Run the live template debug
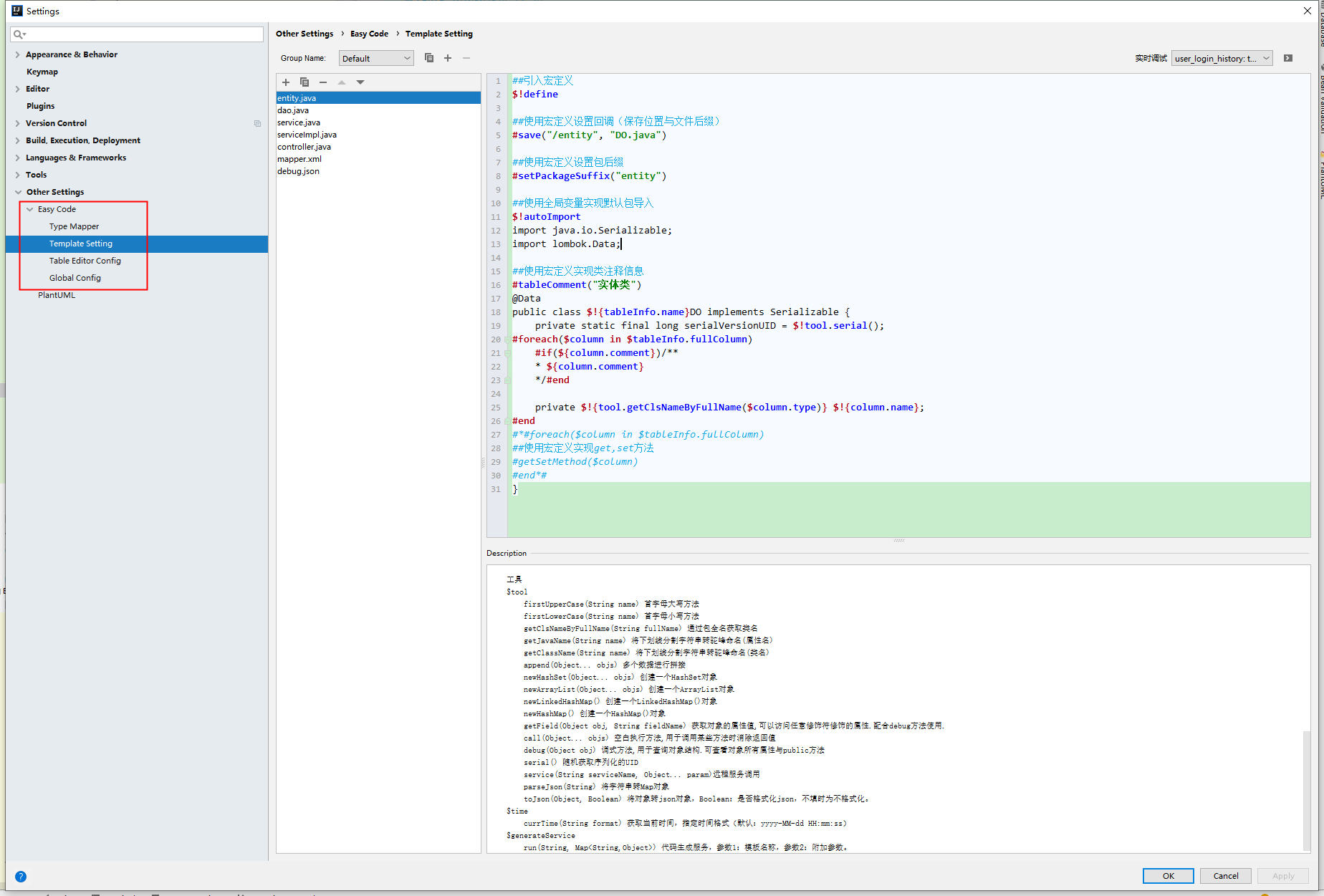 (x=1287, y=58)
